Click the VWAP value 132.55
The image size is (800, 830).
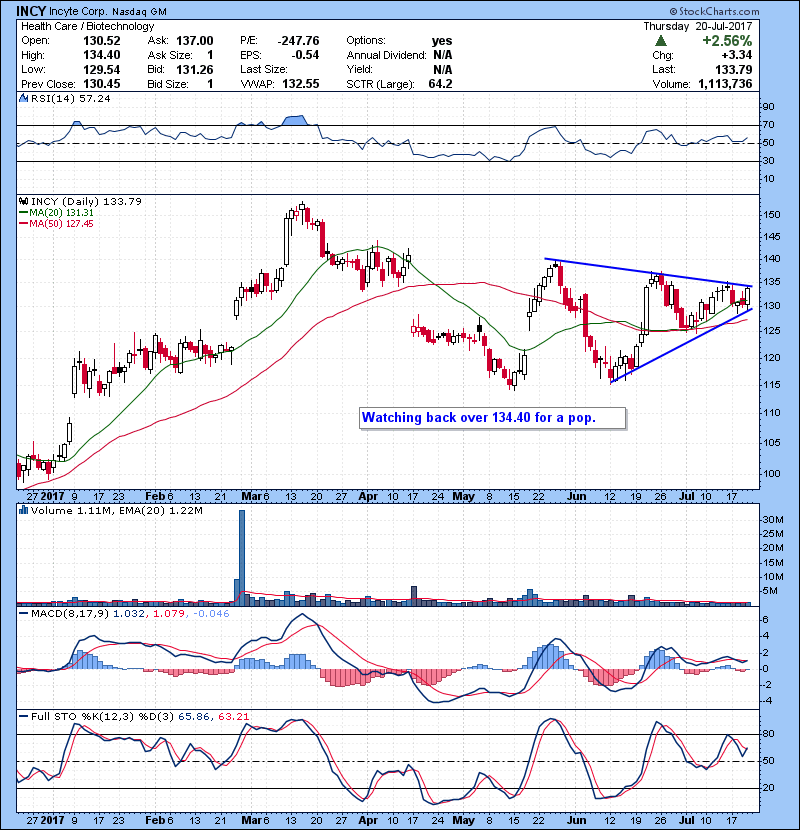tap(301, 84)
